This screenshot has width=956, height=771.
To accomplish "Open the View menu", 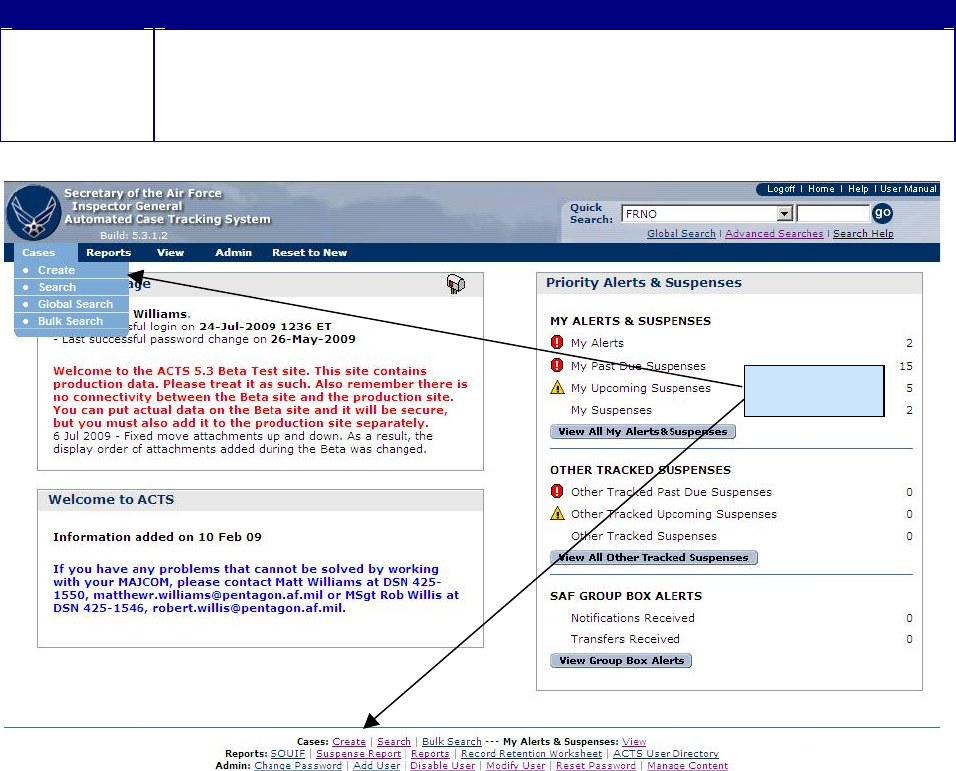I will [x=170, y=252].
